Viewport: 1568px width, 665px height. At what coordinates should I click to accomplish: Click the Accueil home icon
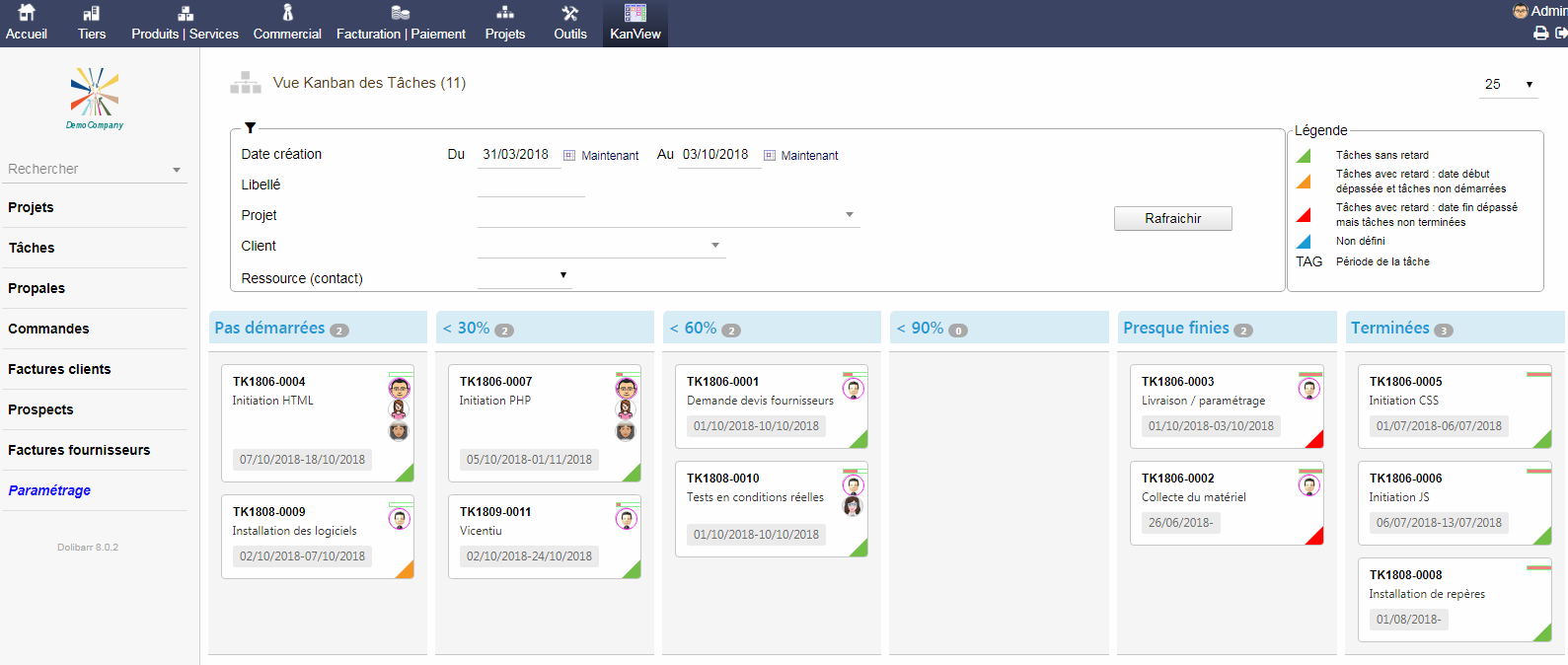[x=27, y=14]
